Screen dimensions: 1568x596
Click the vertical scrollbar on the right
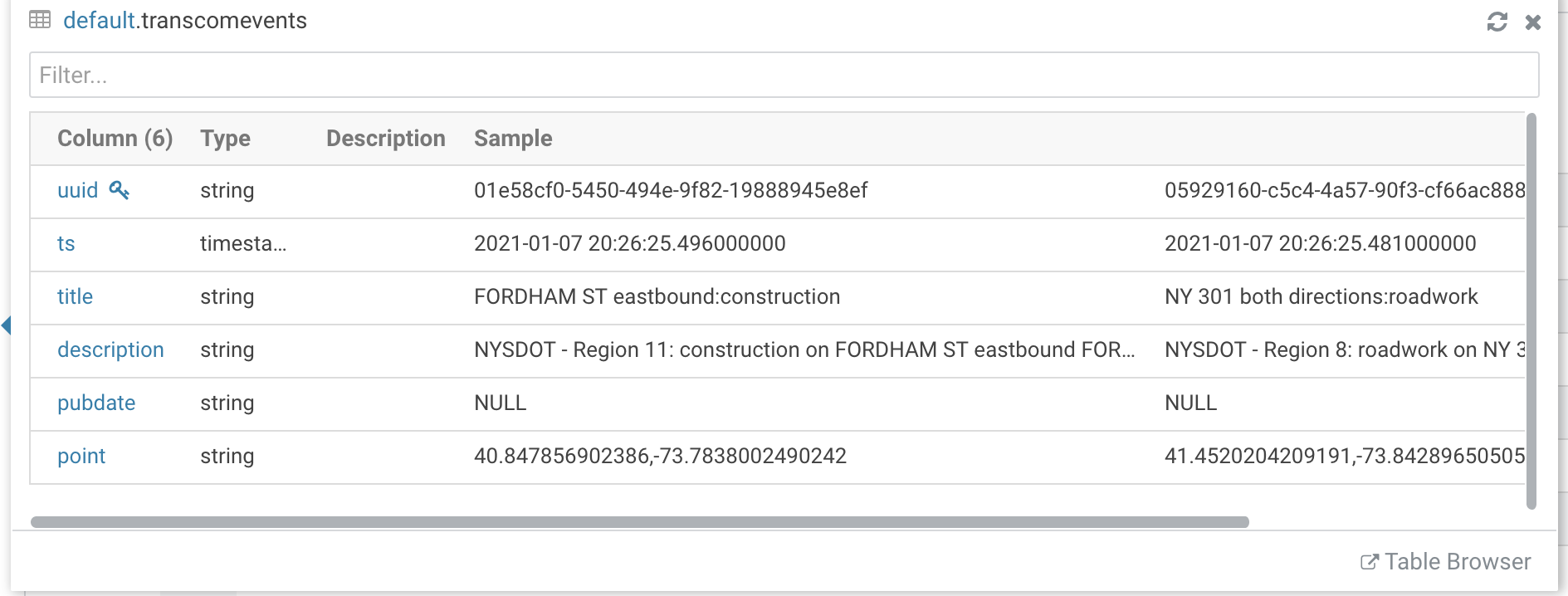coord(1531,310)
